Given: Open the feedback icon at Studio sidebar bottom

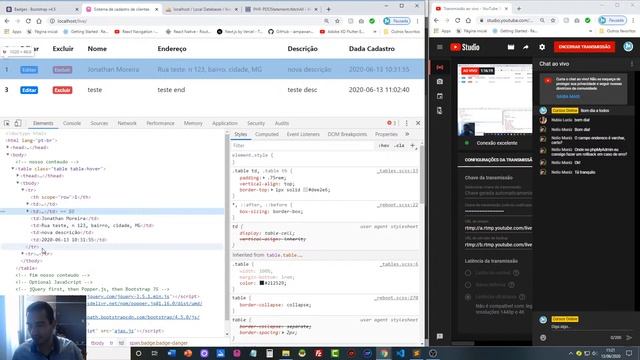Looking at the screenshot, I should (440, 336).
